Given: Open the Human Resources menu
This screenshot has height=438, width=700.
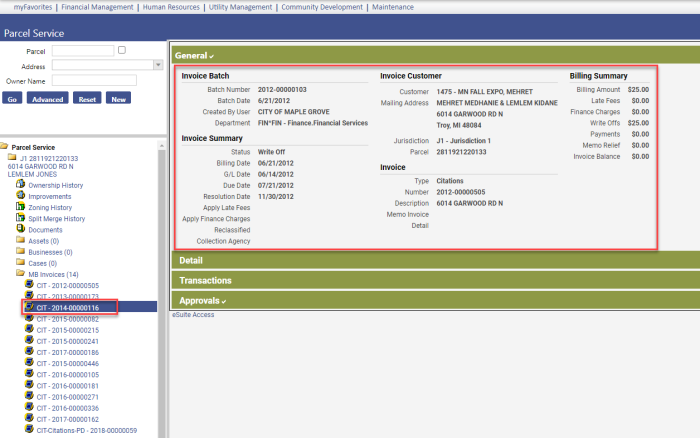Looking at the screenshot, I should pos(171,7).
